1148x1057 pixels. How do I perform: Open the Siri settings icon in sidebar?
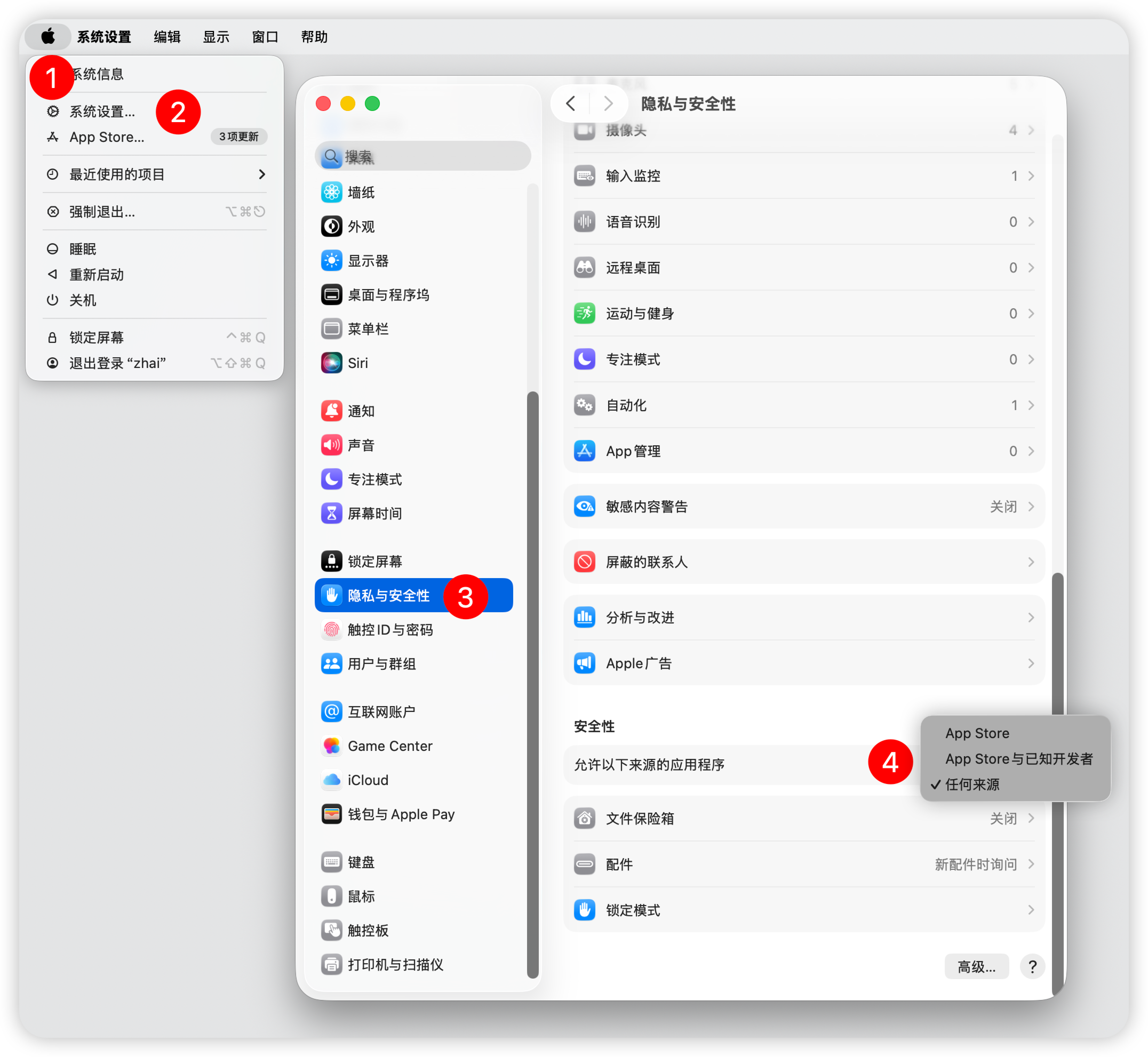331,363
